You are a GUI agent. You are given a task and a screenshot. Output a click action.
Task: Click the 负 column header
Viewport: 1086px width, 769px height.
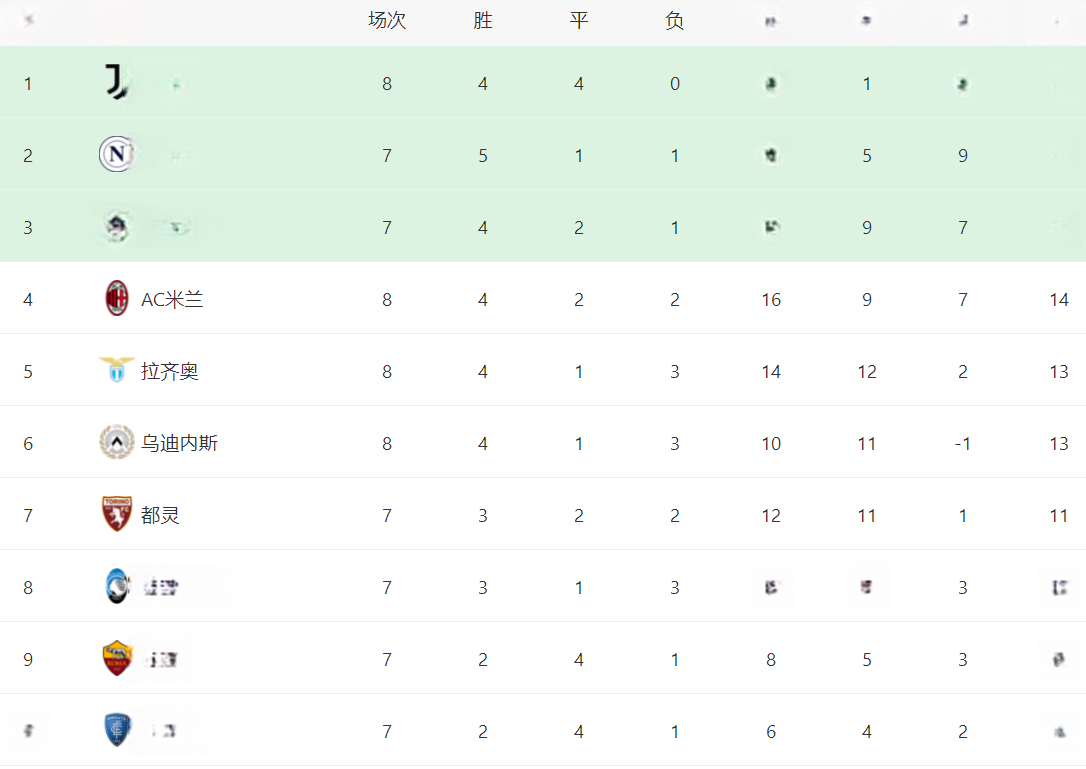point(675,20)
